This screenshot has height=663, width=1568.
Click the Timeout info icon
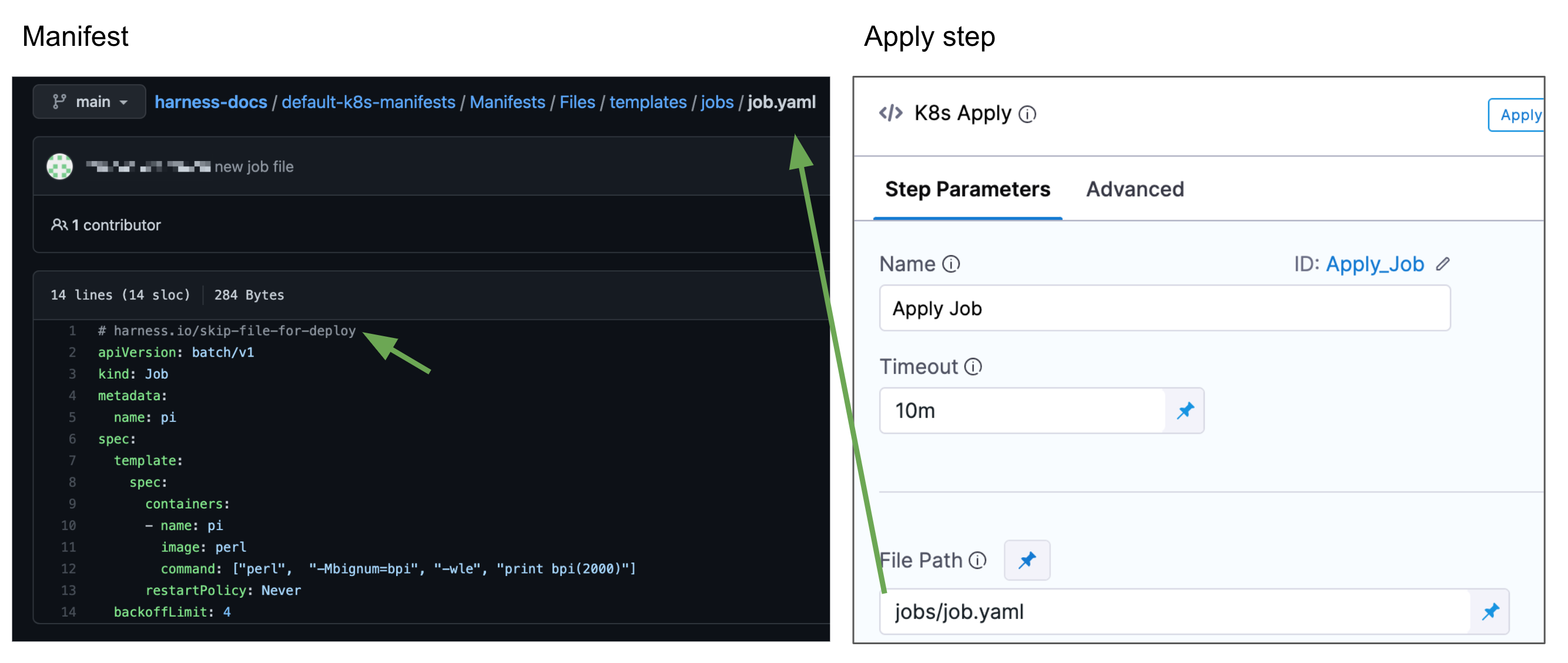tap(973, 367)
